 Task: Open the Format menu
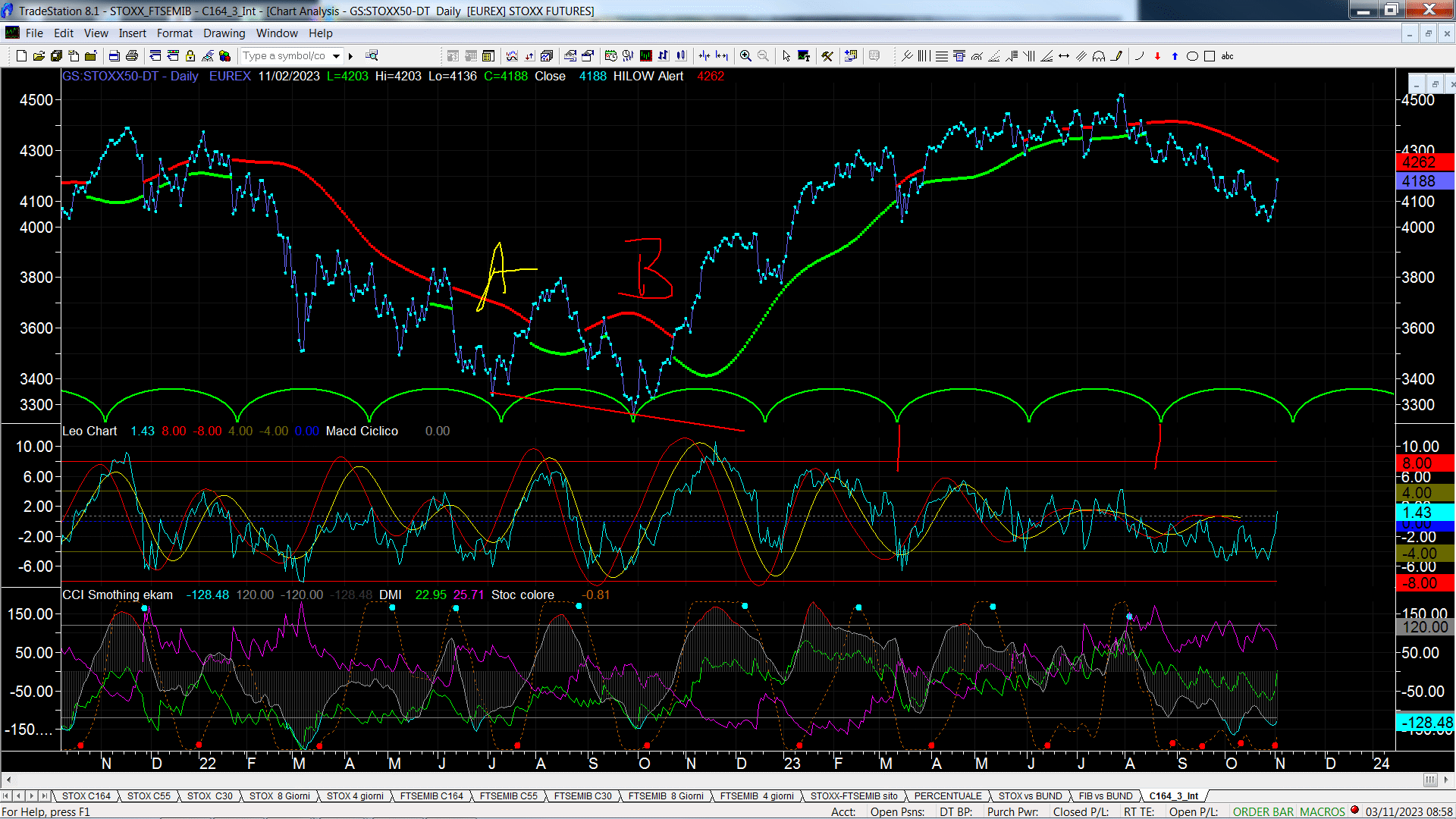point(174,33)
